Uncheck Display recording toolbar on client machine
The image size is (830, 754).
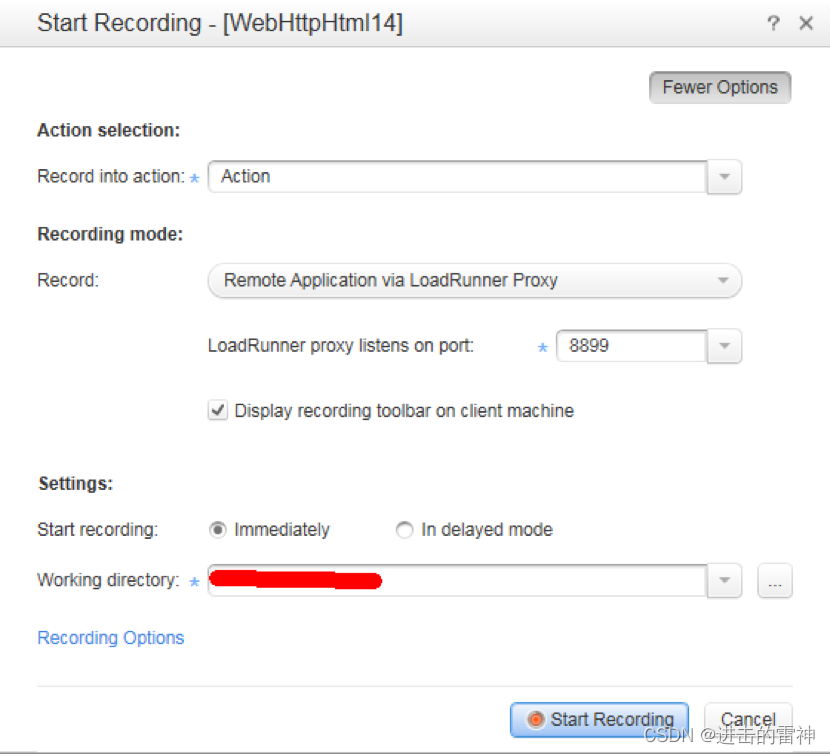[217, 410]
